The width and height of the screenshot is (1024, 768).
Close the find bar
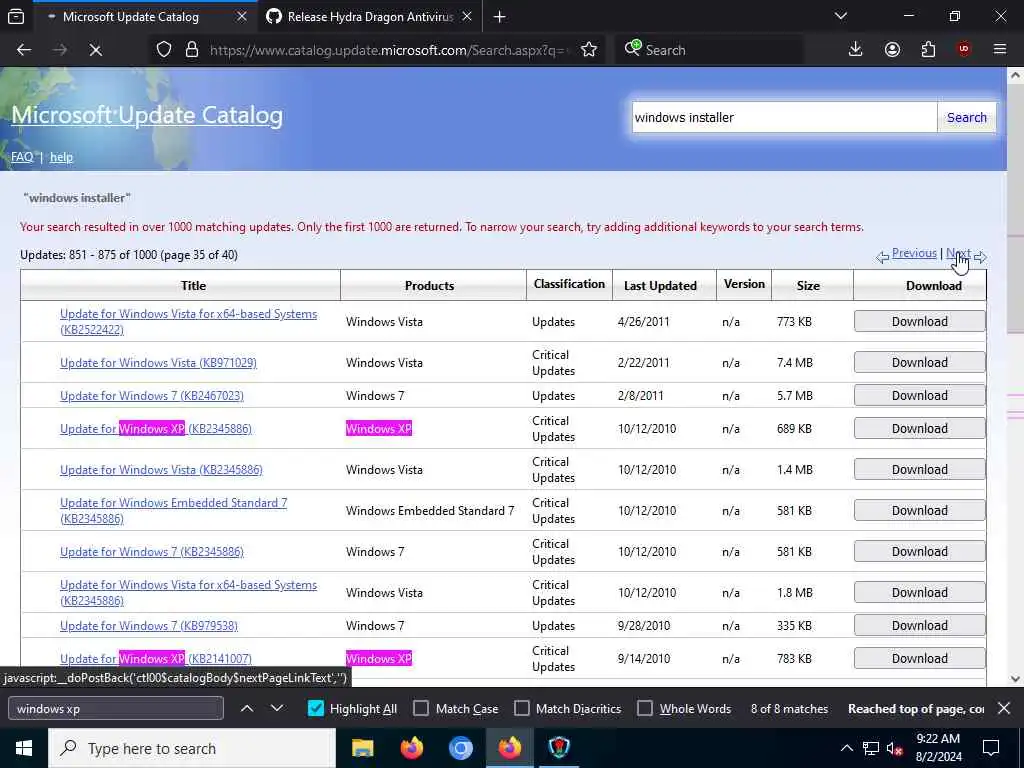pyautogui.click(x=1004, y=709)
